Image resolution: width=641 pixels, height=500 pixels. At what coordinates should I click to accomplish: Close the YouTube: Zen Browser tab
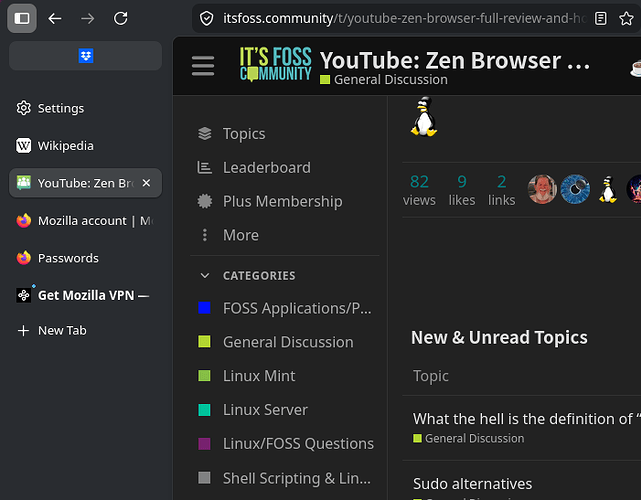146,183
